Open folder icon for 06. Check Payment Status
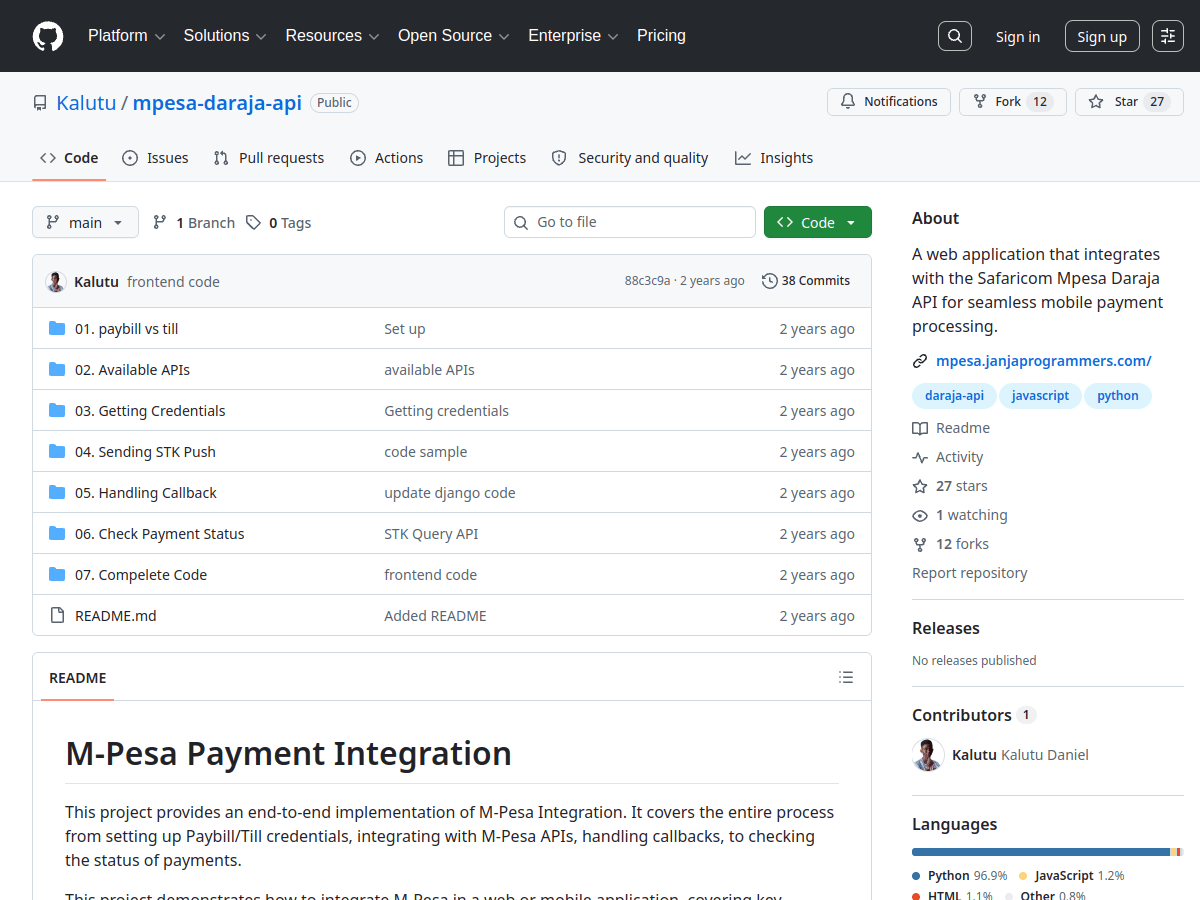This screenshot has width=1200, height=900. [57, 534]
